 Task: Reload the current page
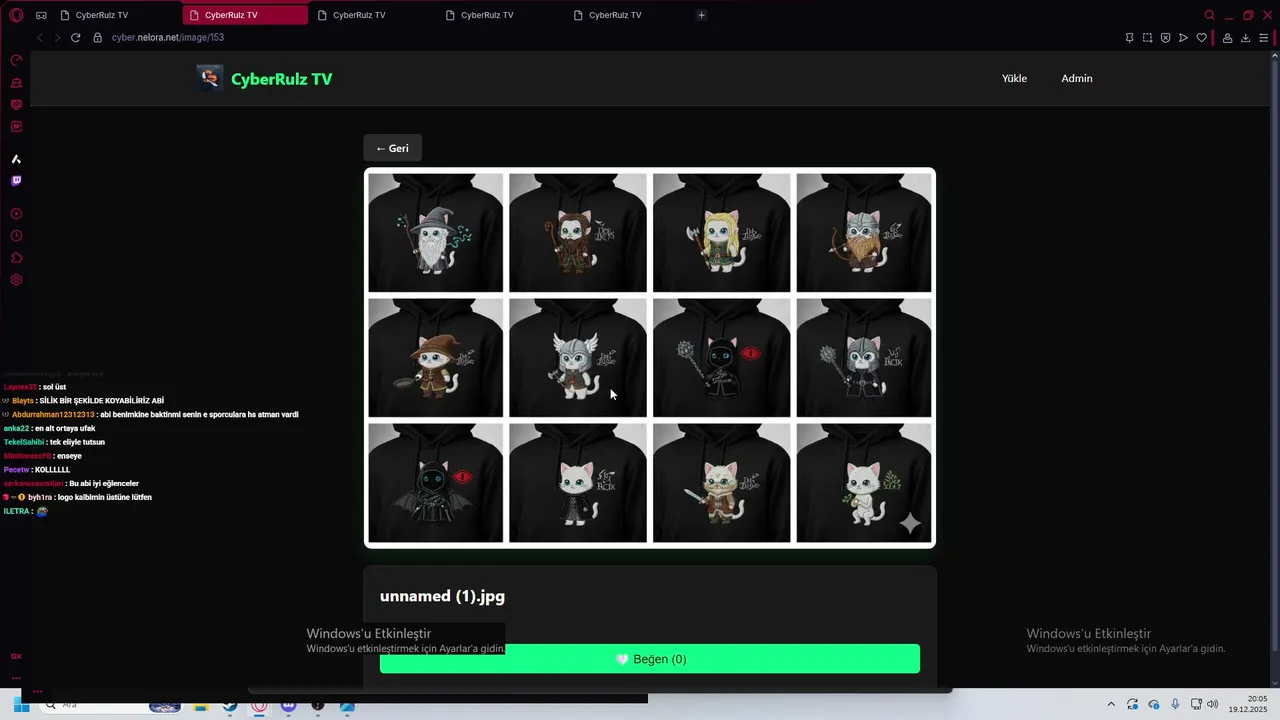(x=75, y=37)
